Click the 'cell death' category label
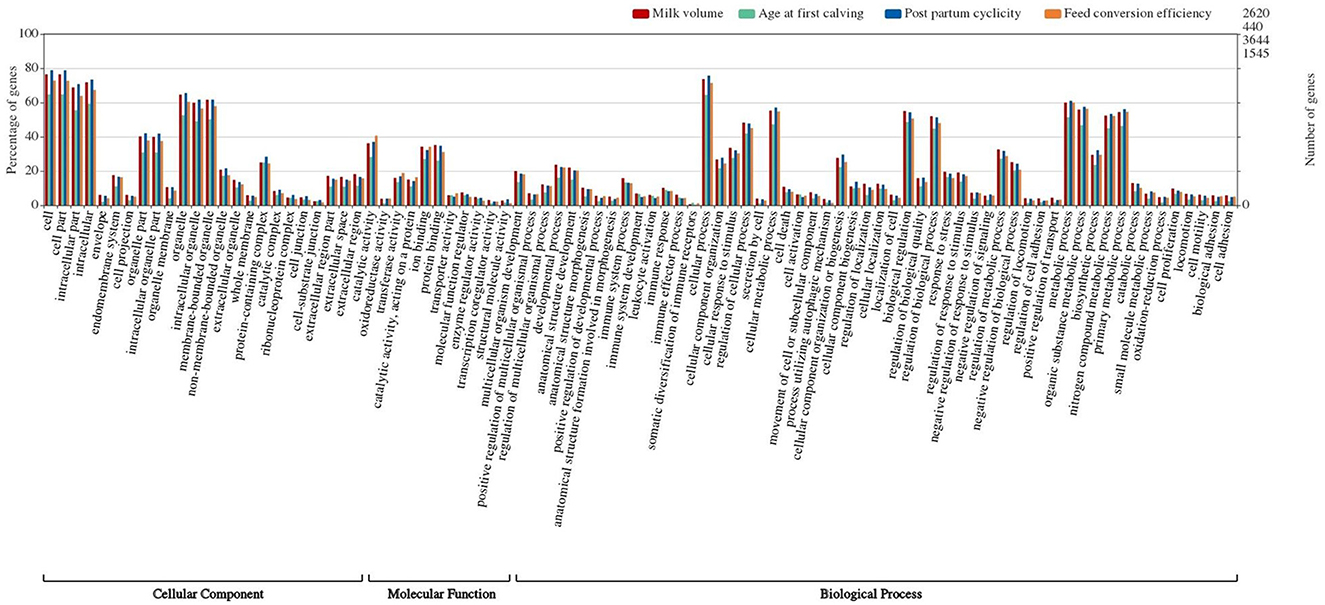The image size is (1325, 605). [785, 236]
